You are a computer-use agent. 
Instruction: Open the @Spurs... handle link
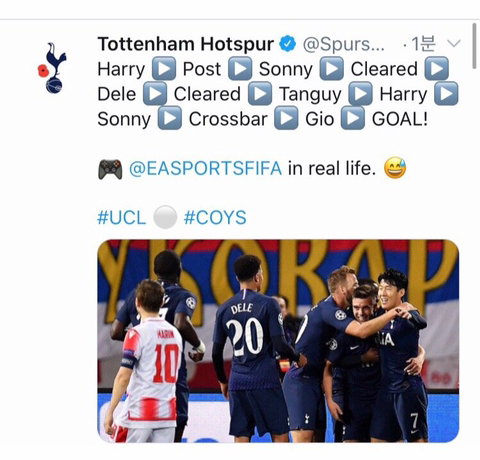344,44
